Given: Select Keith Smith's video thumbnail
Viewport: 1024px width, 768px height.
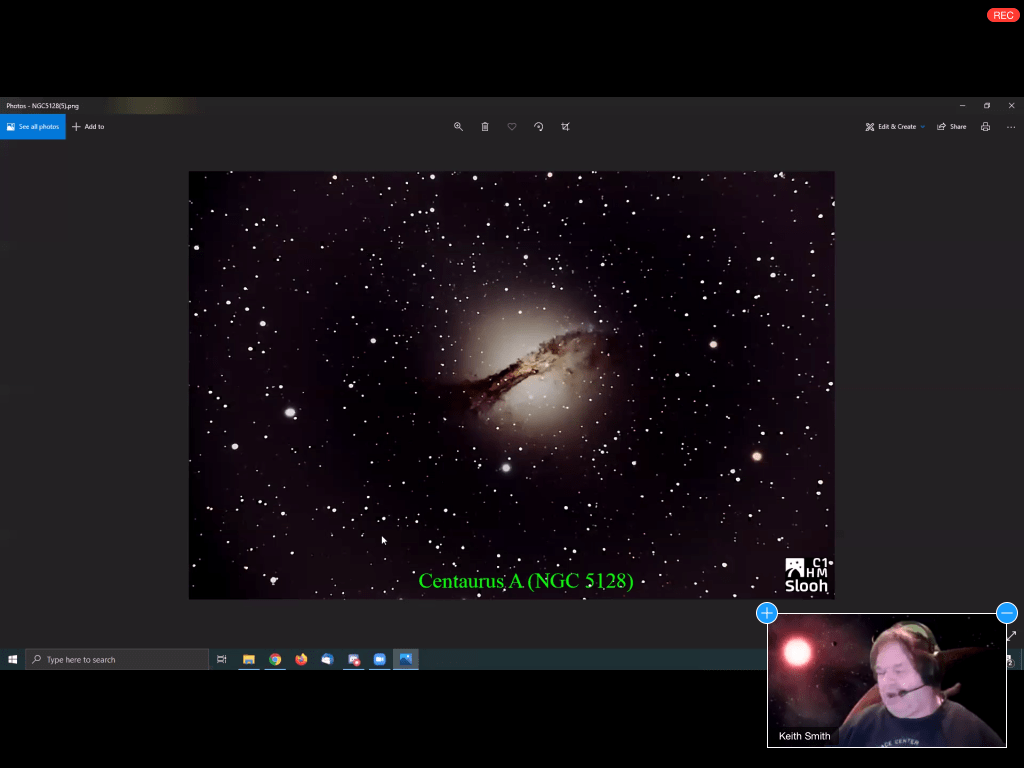Looking at the screenshot, I should (886, 680).
